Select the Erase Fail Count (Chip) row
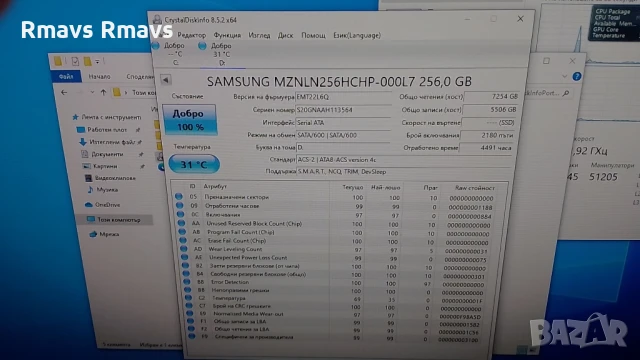Screen dimensions: 640x360 (336, 241)
